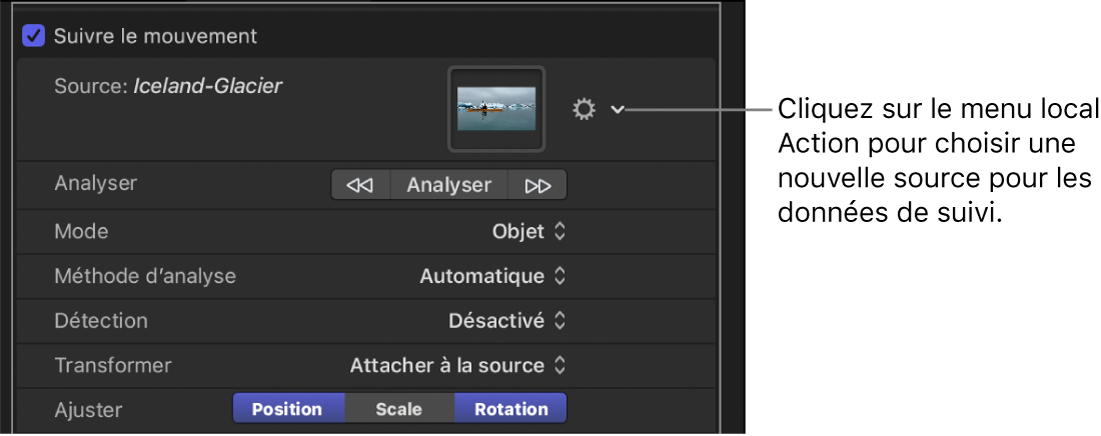Viewport: 1101px width, 436px height.
Task: Uncheck the Suivre le mouvement checkbox
Action: [34, 36]
